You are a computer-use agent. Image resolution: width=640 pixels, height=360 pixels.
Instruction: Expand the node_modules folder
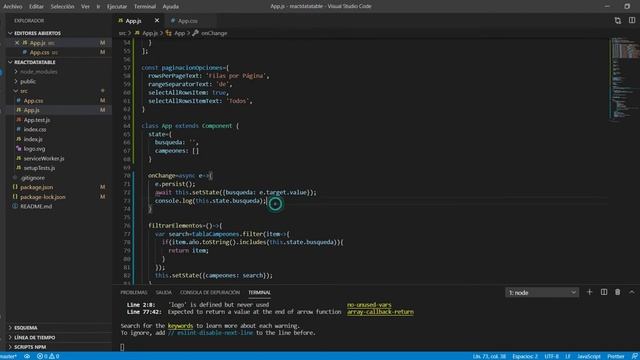pyautogui.click(x=39, y=72)
